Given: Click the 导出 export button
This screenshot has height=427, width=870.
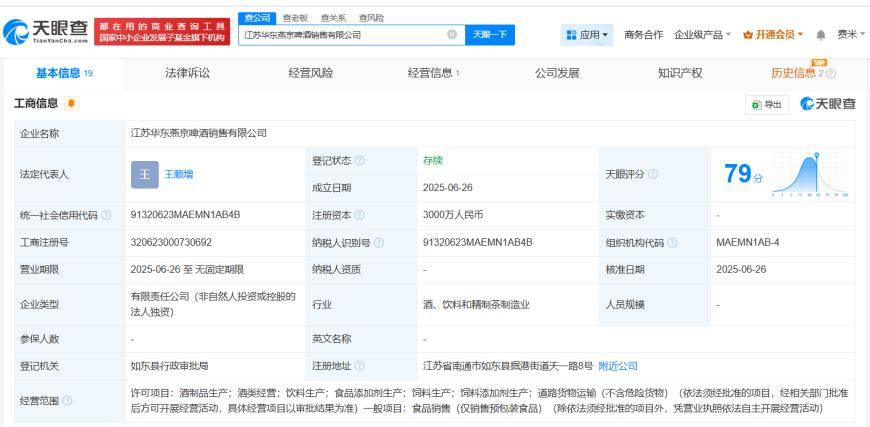Looking at the screenshot, I should click(767, 105).
